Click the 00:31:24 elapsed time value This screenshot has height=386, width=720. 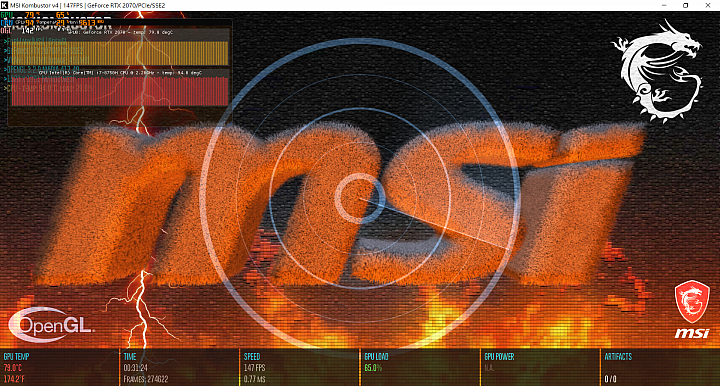135,368
